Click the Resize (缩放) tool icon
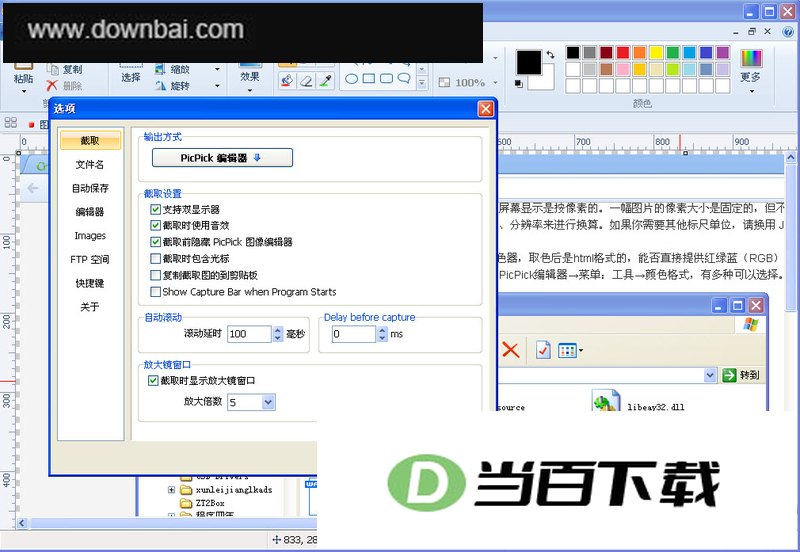 (x=160, y=69)
